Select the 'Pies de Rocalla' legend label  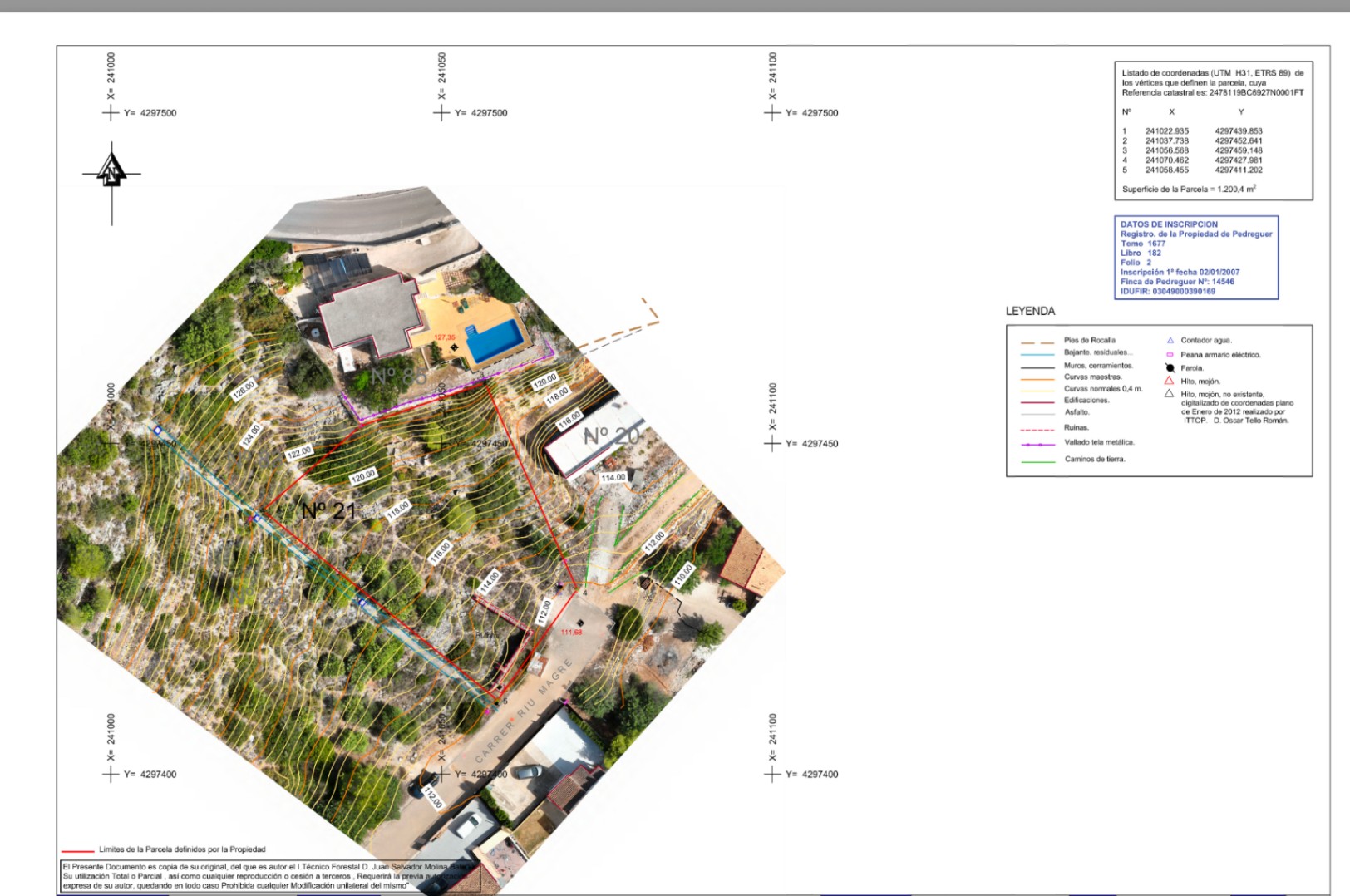pyautogui.click(x=1090, y=340)
